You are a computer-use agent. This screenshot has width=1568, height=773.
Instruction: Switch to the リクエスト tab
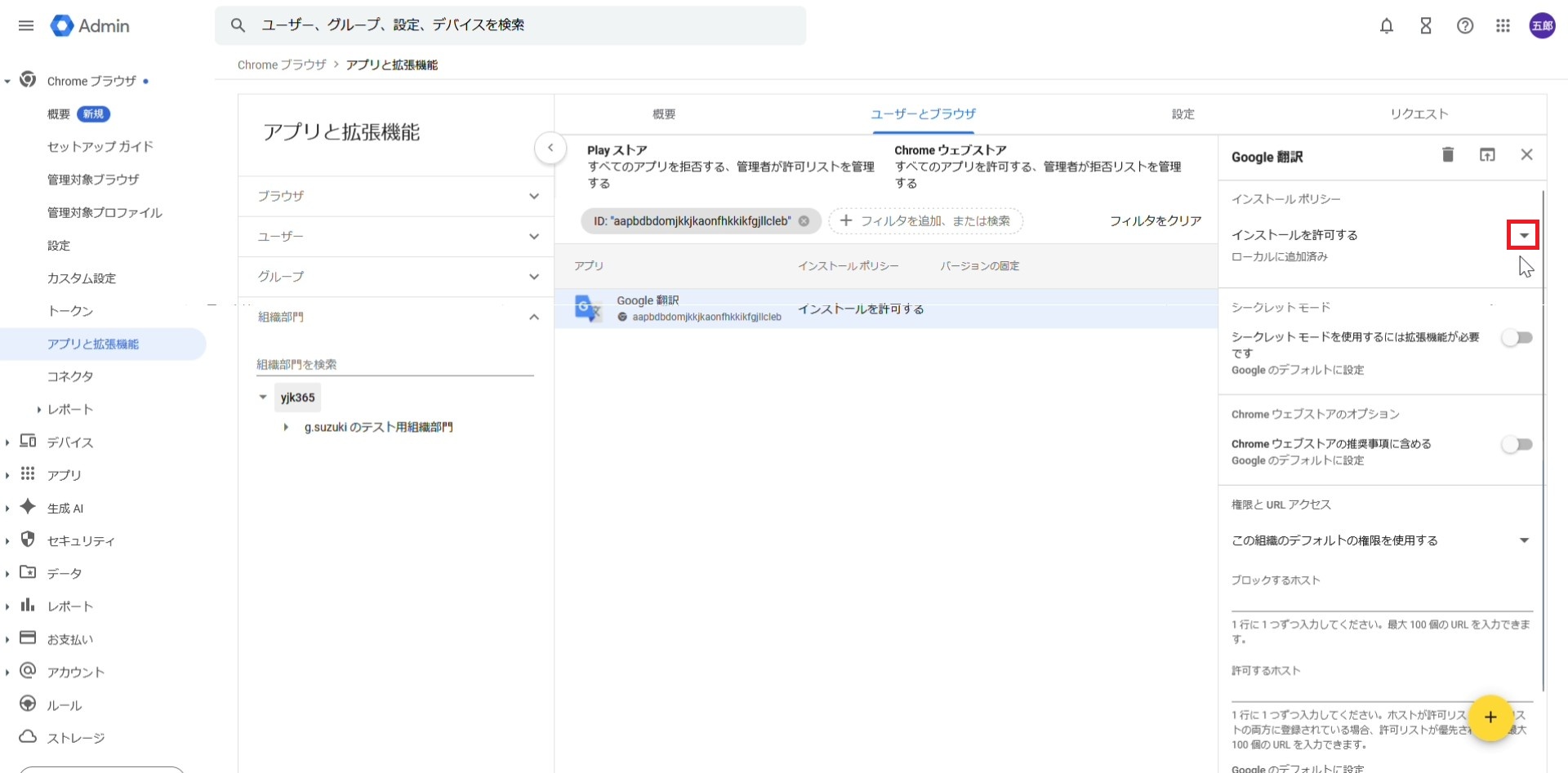1419,114
